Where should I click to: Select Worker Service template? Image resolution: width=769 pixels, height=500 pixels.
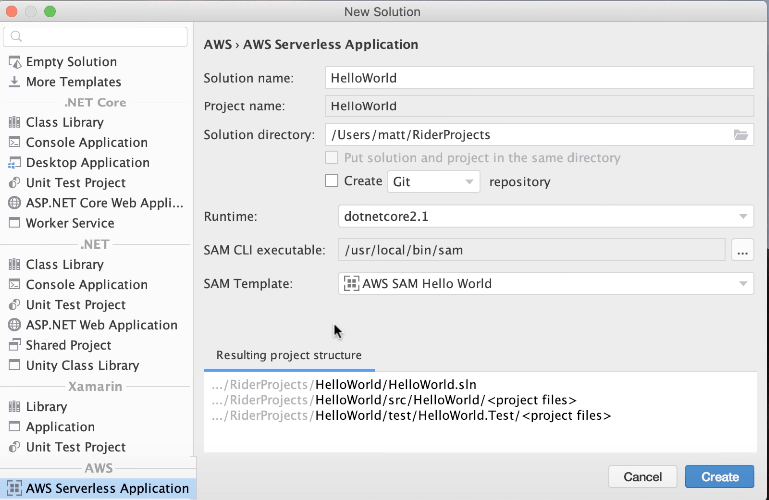(70, 223)
